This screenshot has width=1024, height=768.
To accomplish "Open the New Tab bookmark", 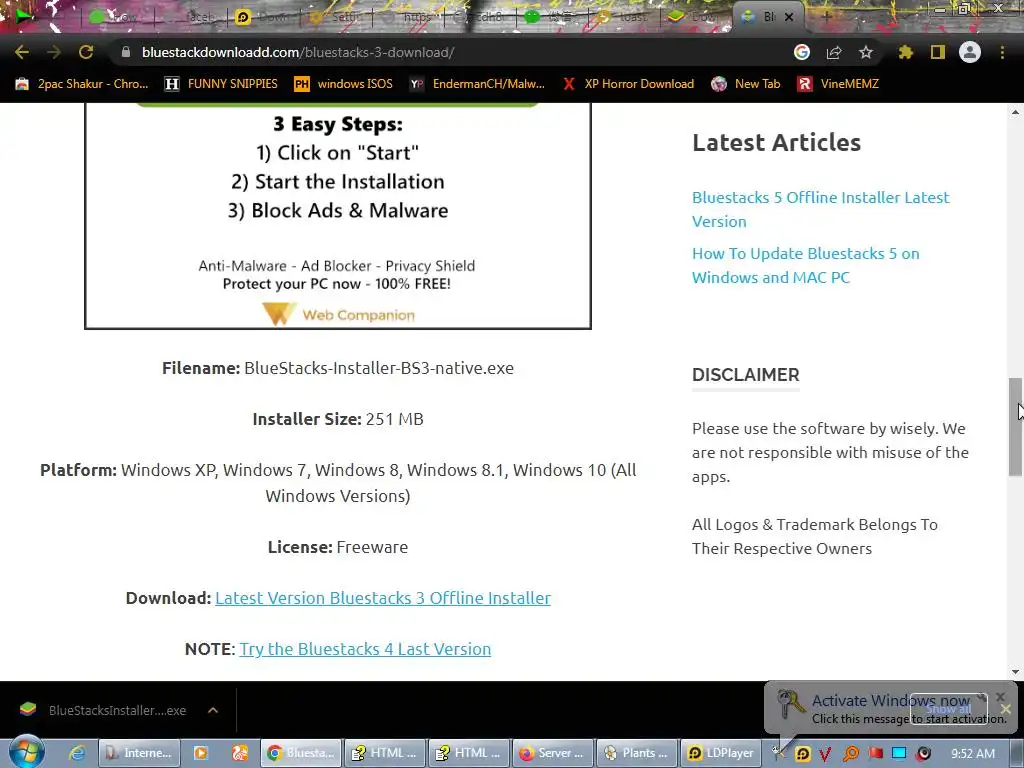I will (746, 84).
